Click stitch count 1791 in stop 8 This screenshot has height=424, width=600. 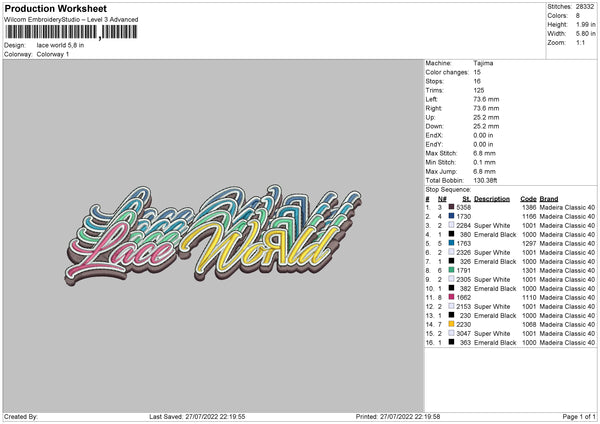463,271
